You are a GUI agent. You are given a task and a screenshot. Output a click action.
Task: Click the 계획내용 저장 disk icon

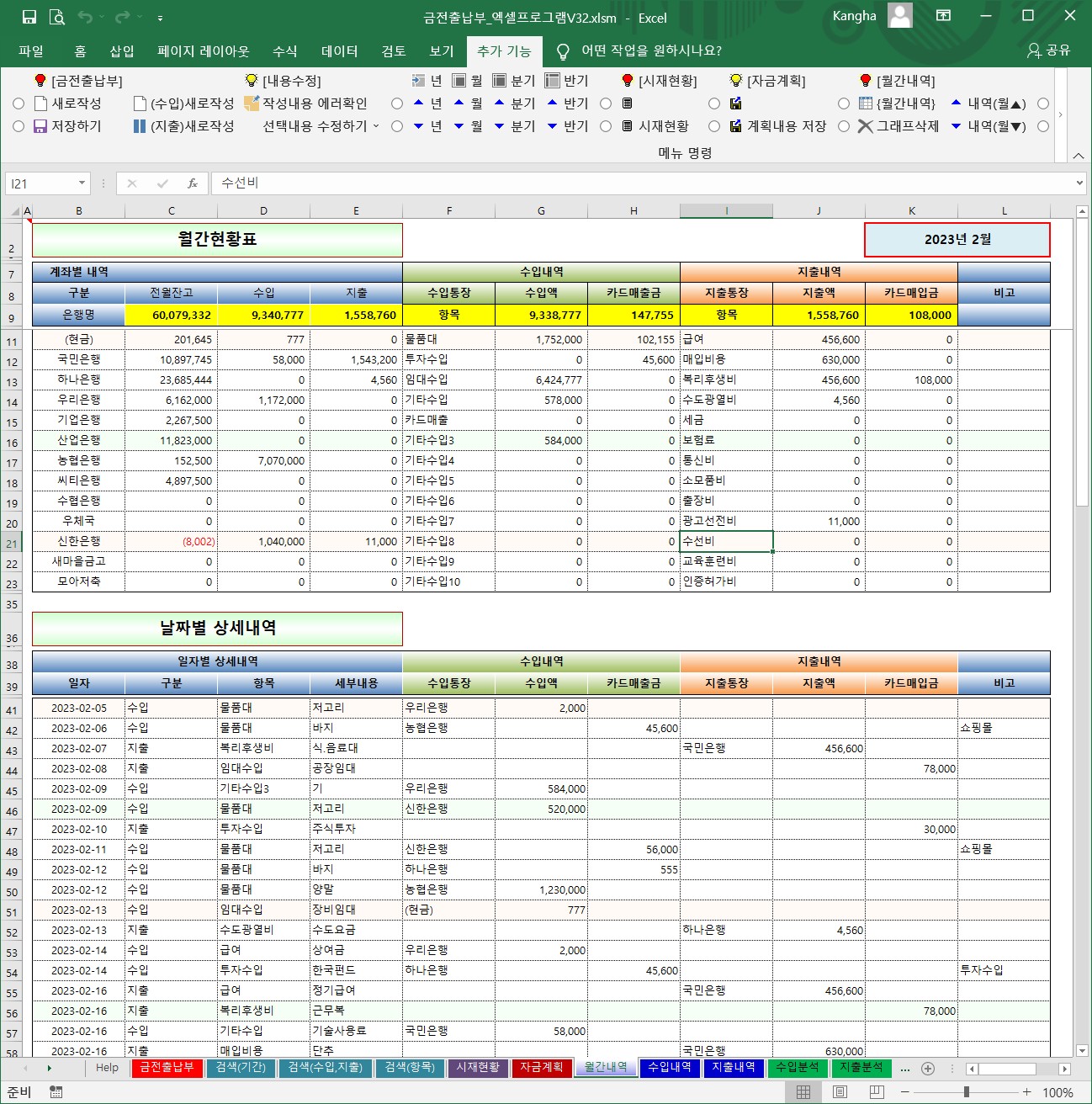(x=736, y=126)
